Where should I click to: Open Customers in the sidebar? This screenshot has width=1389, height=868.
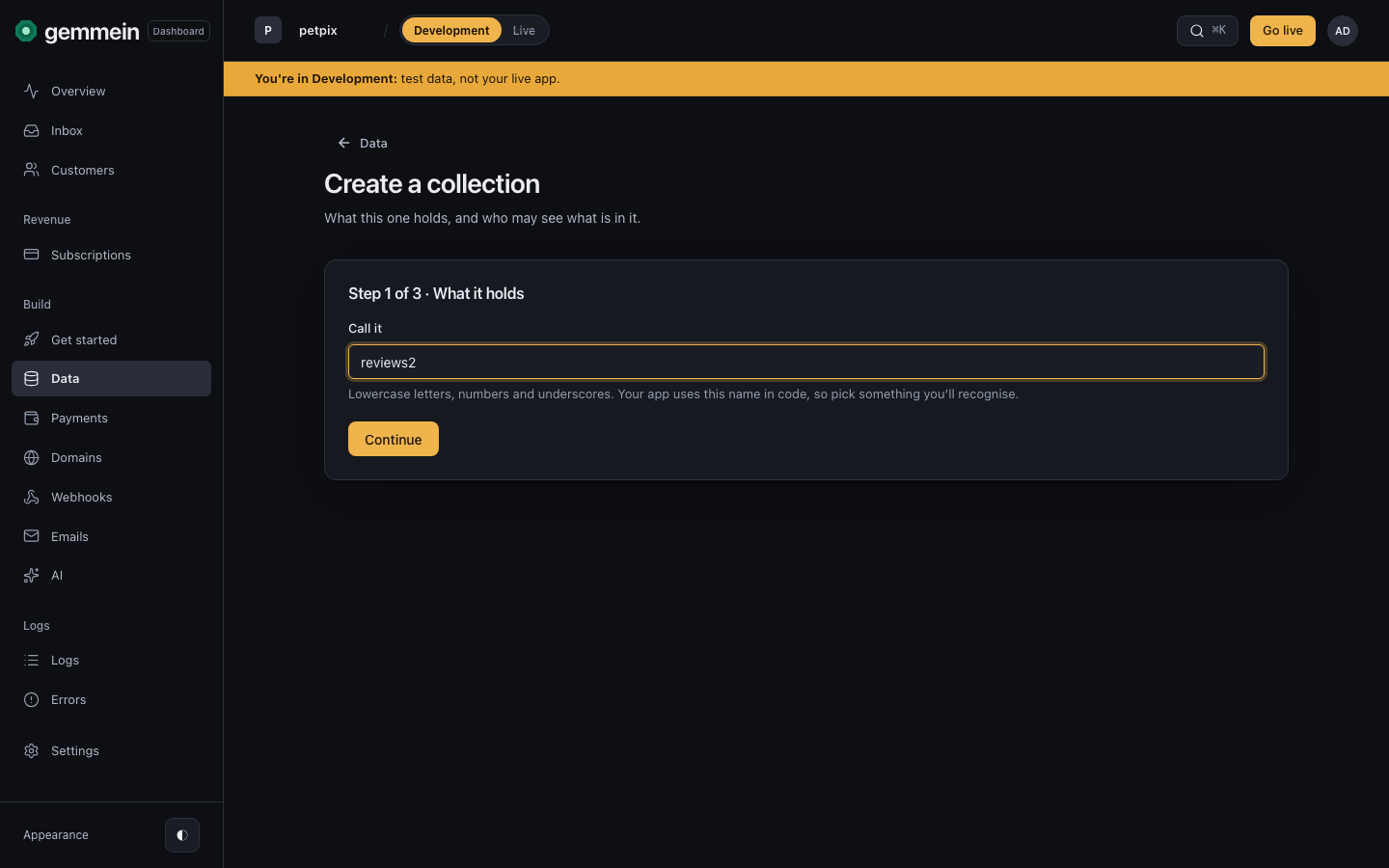pyautogui.click(x=111, y=170)
